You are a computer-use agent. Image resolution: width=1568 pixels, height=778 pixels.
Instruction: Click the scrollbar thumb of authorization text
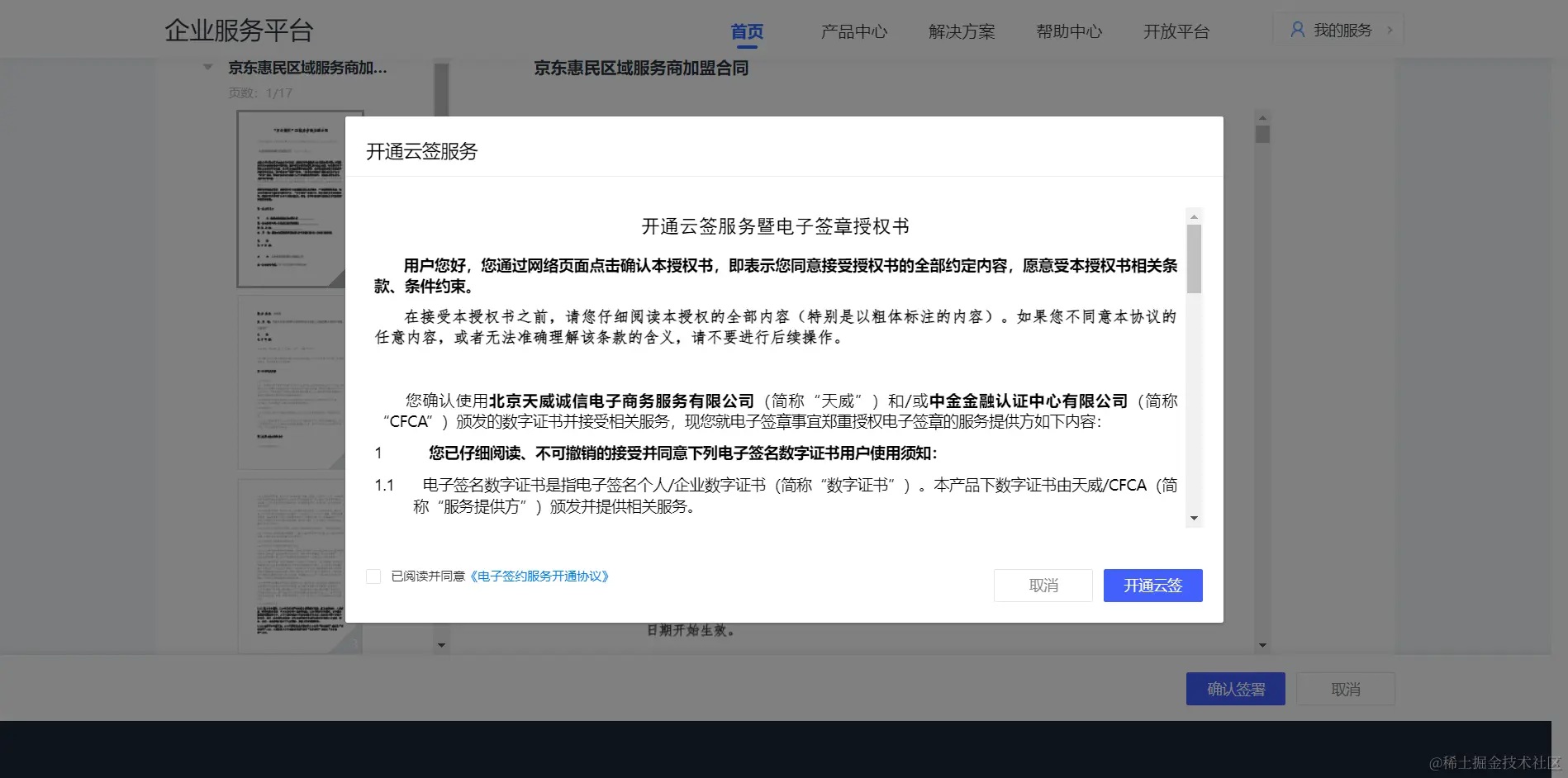pos(1194,259)
